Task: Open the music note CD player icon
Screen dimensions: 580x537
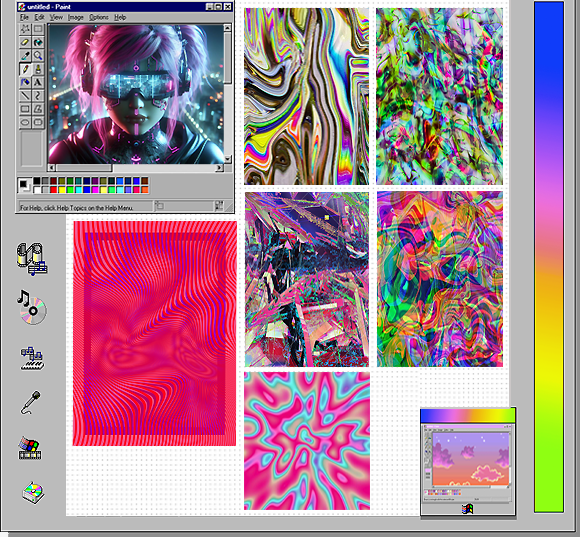Action: point(32,308)
